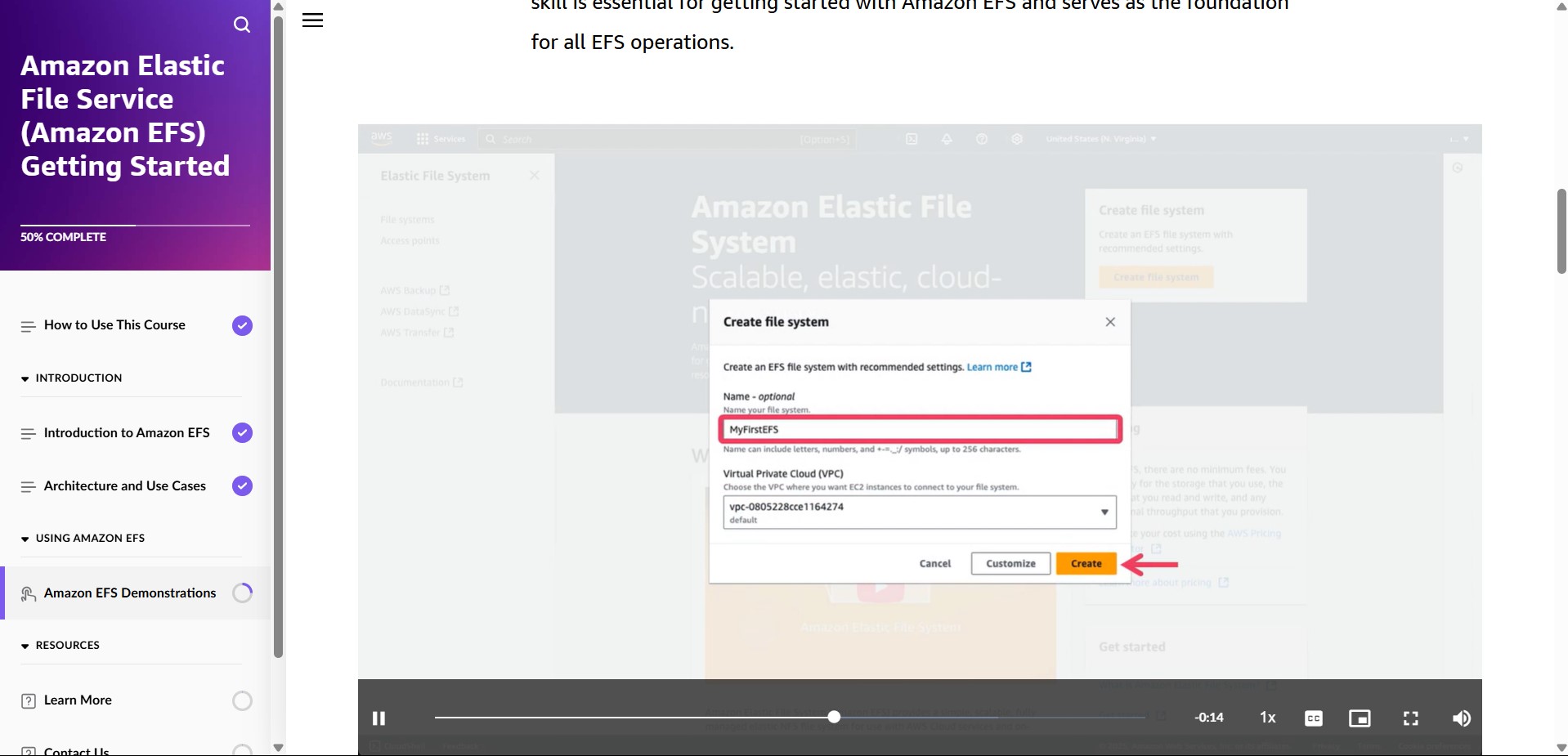Click Cancel in the Create file system dialog

[x=934, y=563]
